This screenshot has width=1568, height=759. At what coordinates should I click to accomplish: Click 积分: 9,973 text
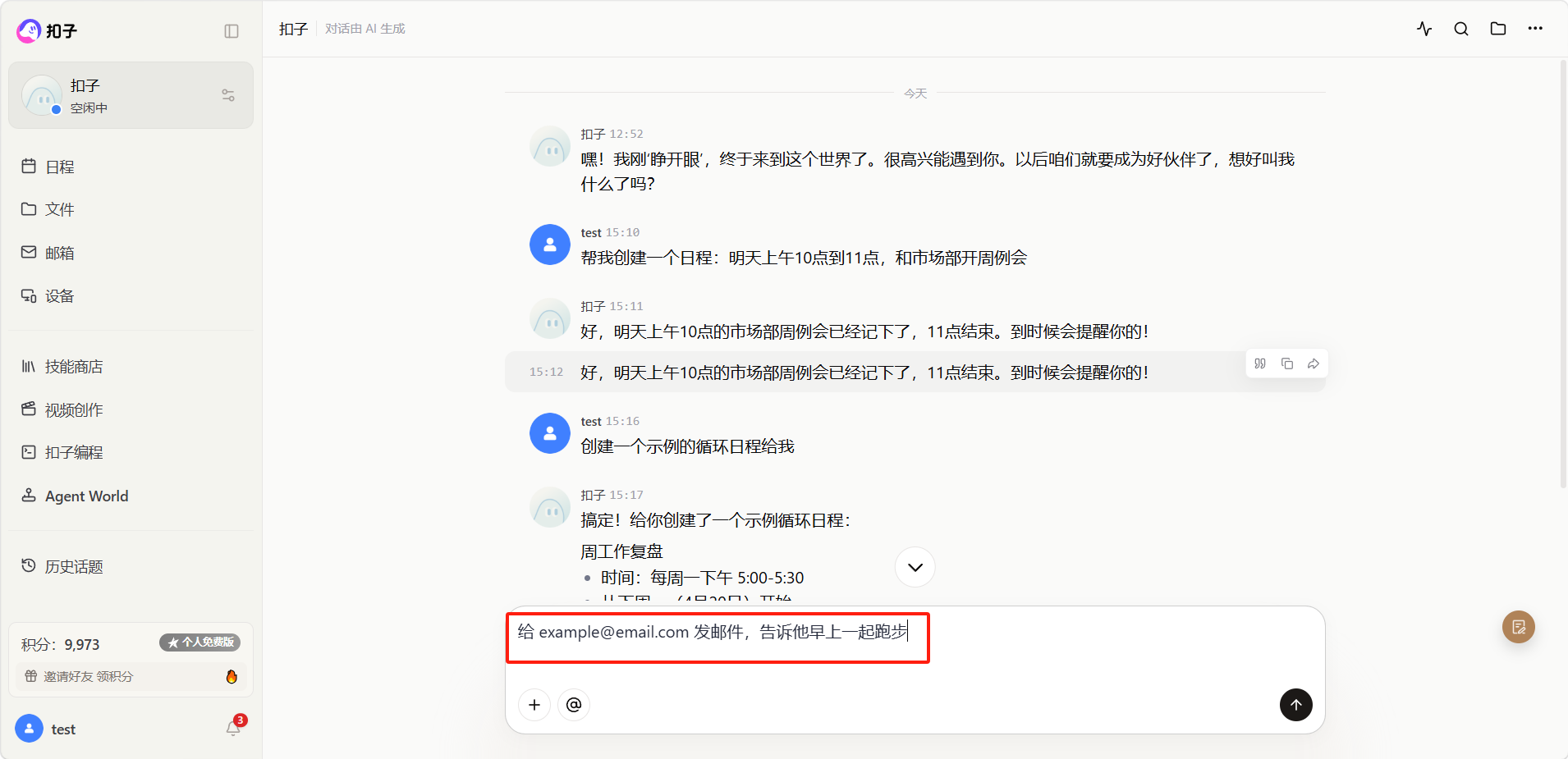coord(61,645)
